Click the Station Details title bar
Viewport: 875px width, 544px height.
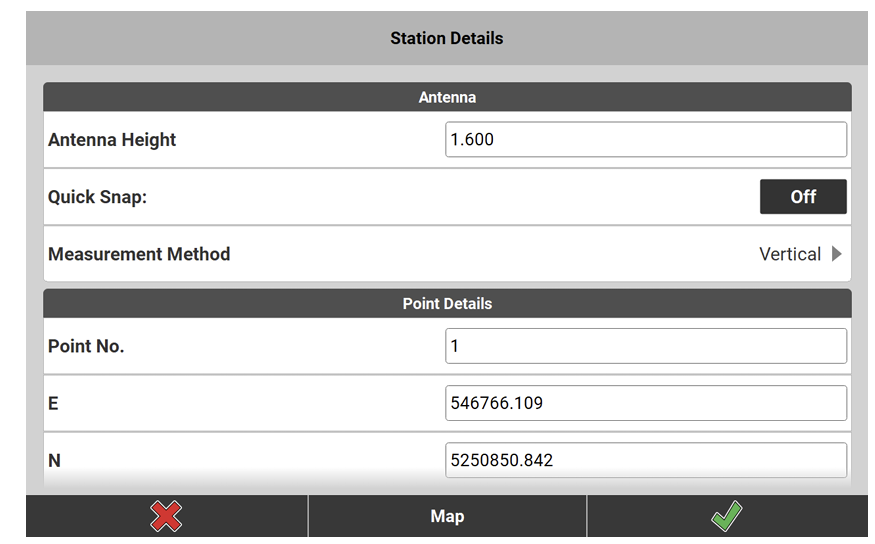click(x=447, y=38)
